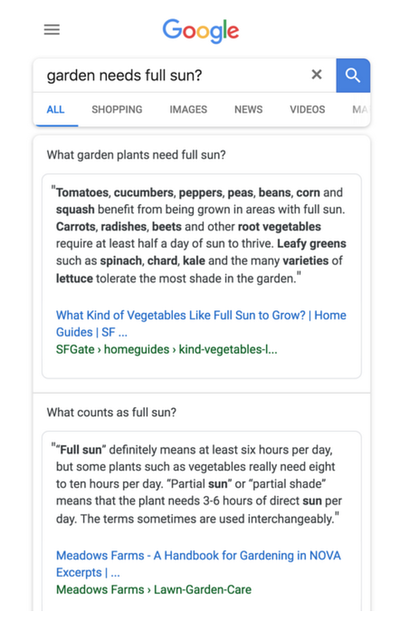Click Meadows Farms Lawn-Garden-Care breadcrumb

click(x=154, y=590)
